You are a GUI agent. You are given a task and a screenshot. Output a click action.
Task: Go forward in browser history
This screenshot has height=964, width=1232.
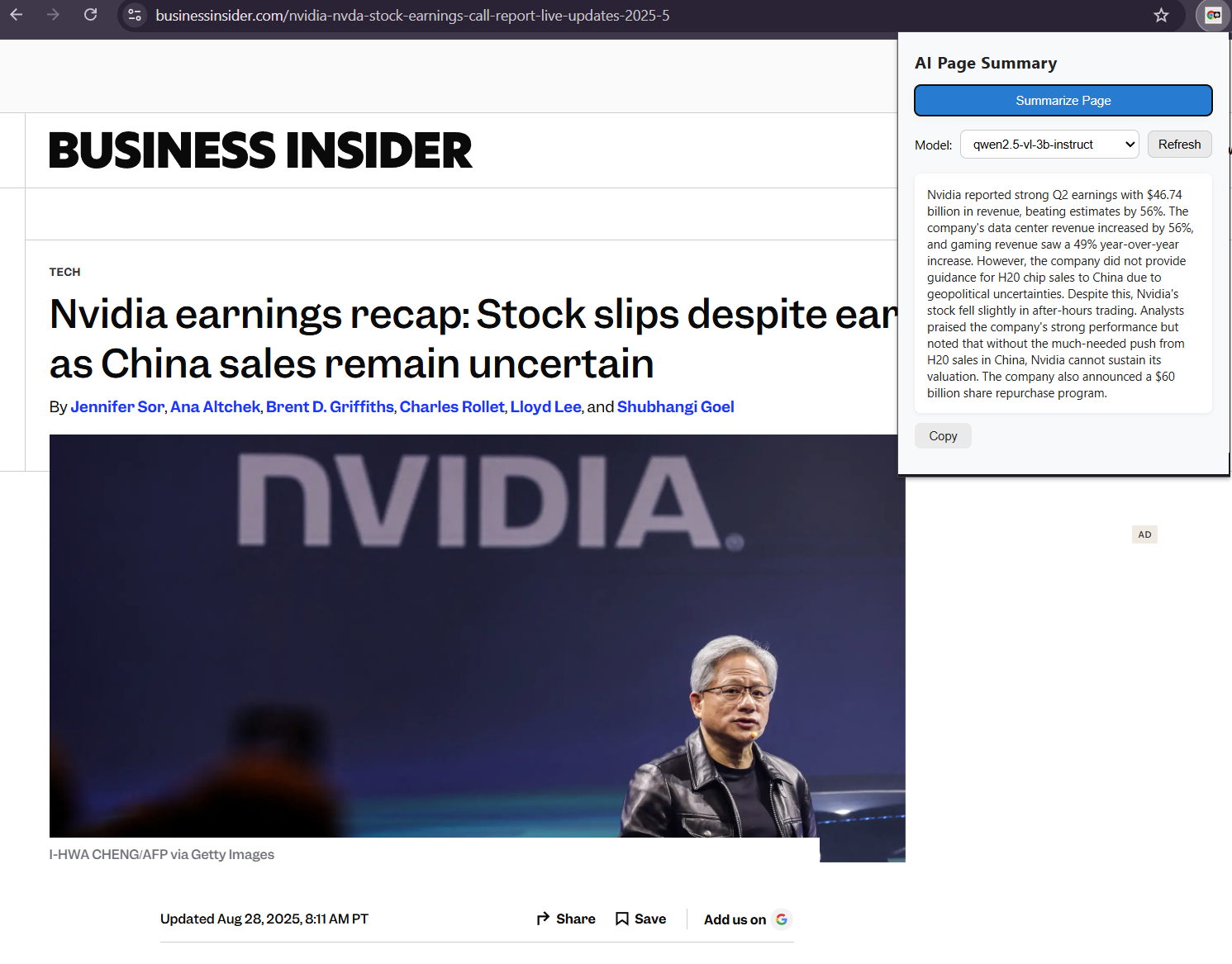[x=53, y=15]
